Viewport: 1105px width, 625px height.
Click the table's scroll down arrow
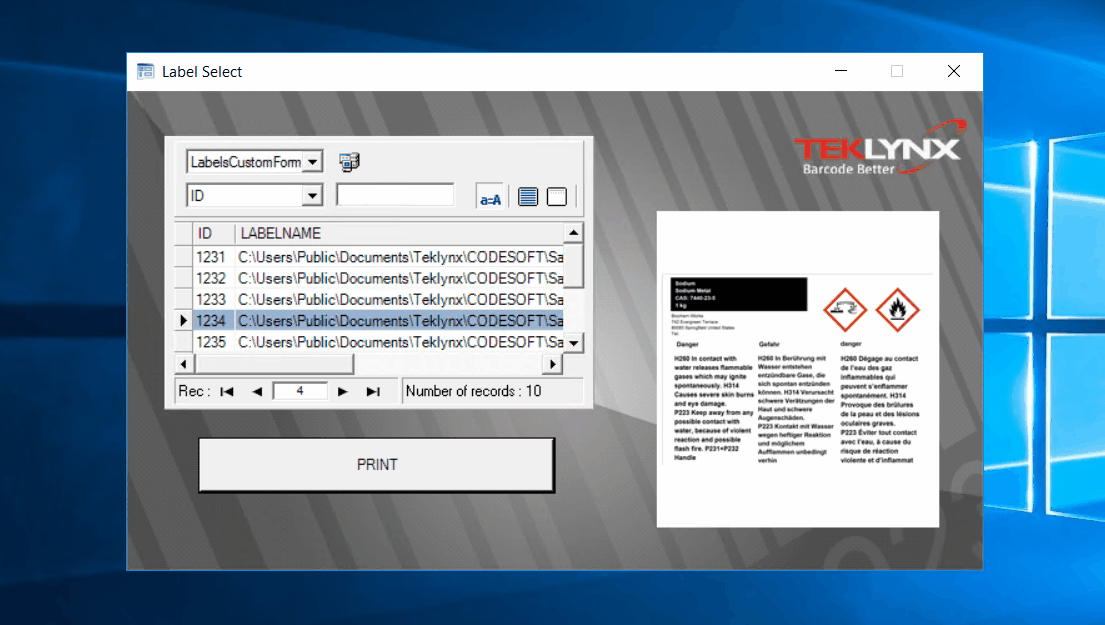pyautogui.click(x=574, y=343)
